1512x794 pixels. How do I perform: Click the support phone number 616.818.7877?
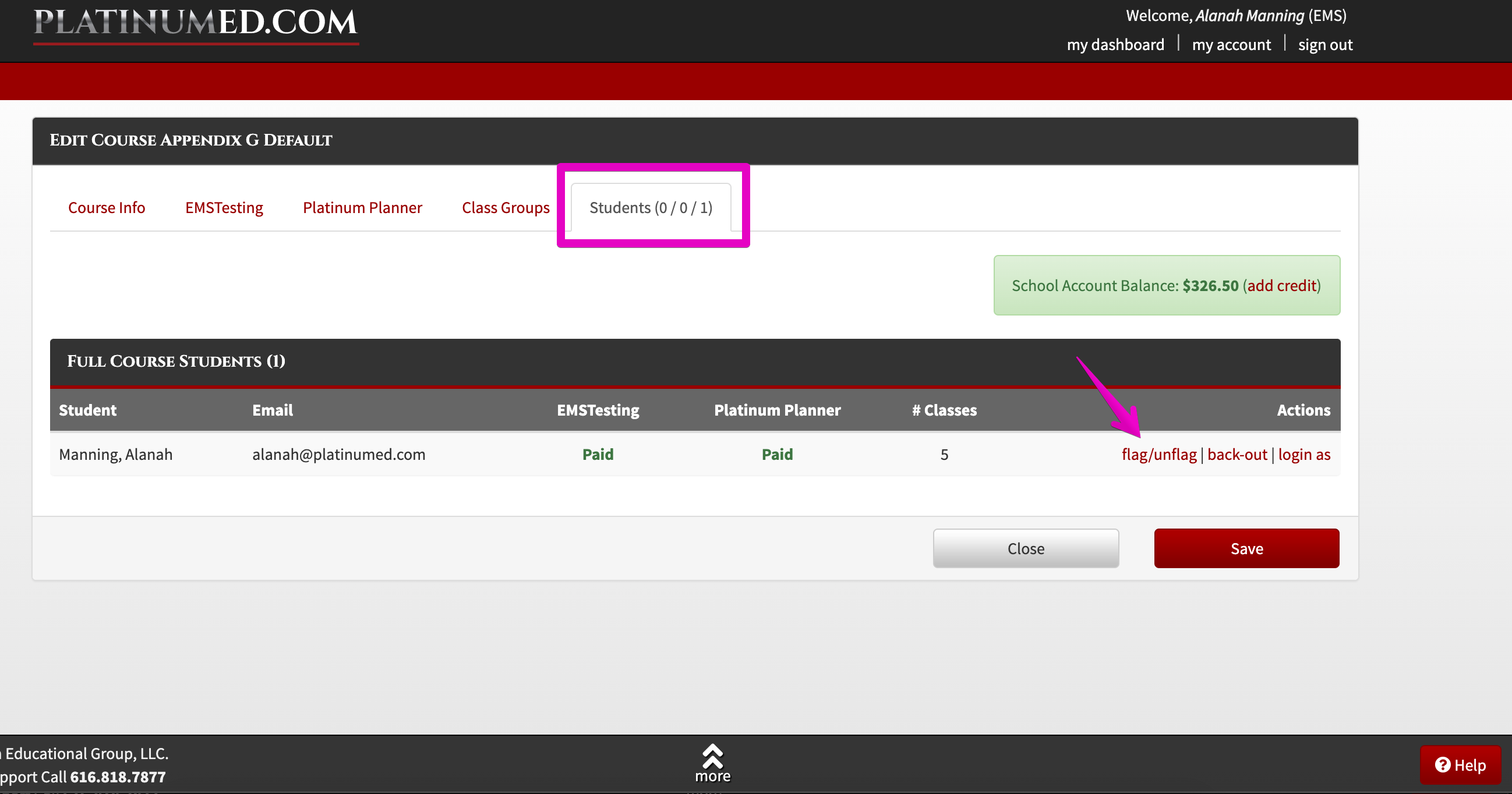pos(118,777)
